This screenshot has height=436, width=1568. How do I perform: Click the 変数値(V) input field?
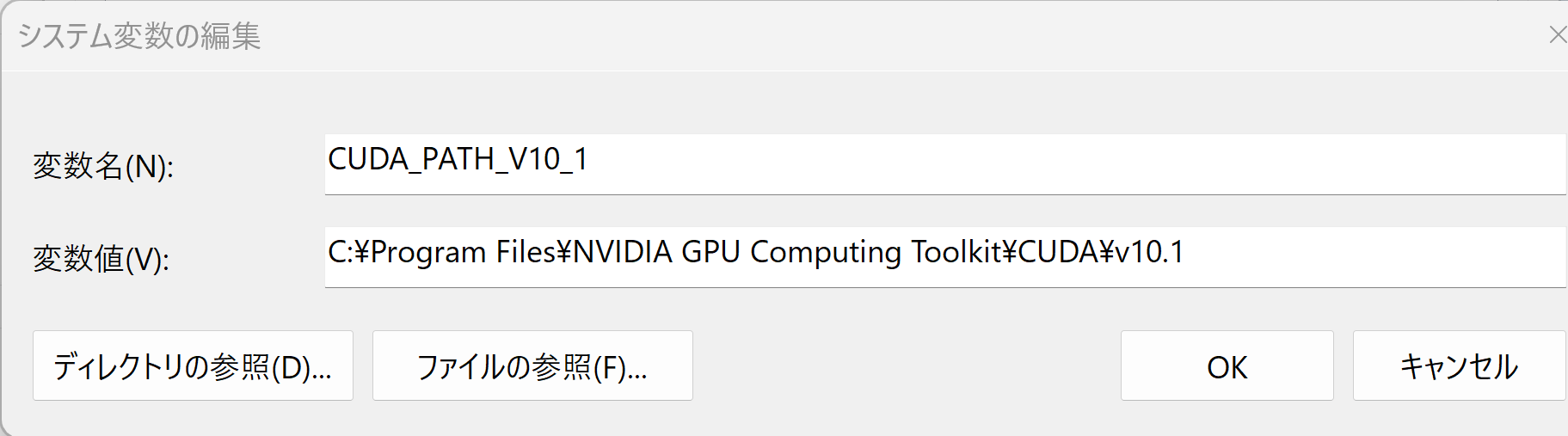[945, 256]
